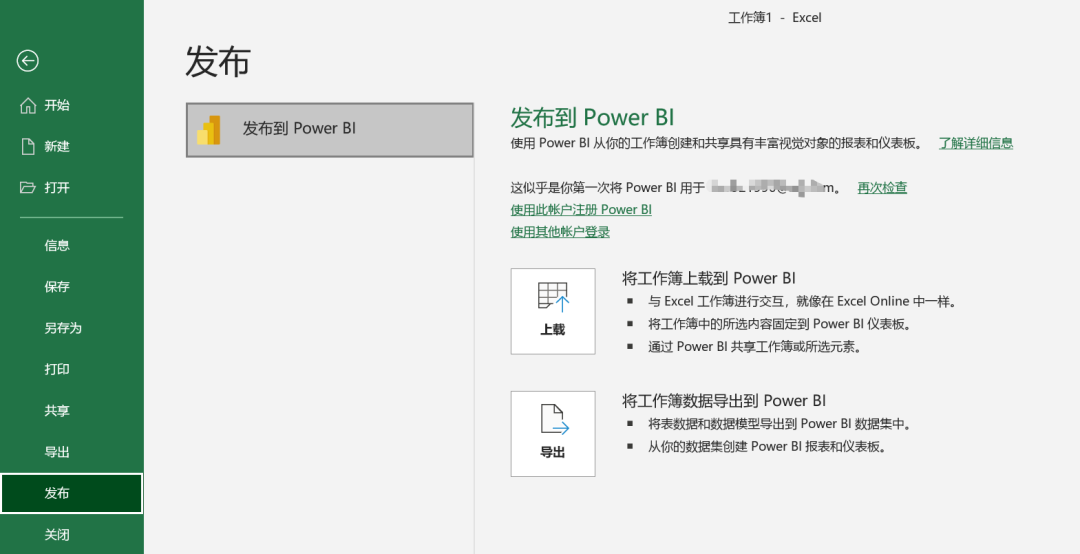Select the 打开 label in sidebar
The image size is (1080, 554).
coord(57,187)
